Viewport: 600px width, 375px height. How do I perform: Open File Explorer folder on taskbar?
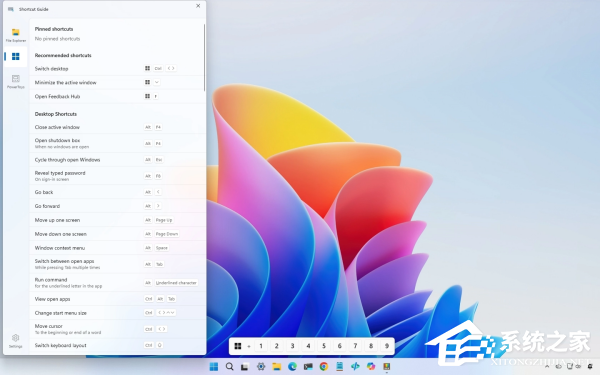277,367
